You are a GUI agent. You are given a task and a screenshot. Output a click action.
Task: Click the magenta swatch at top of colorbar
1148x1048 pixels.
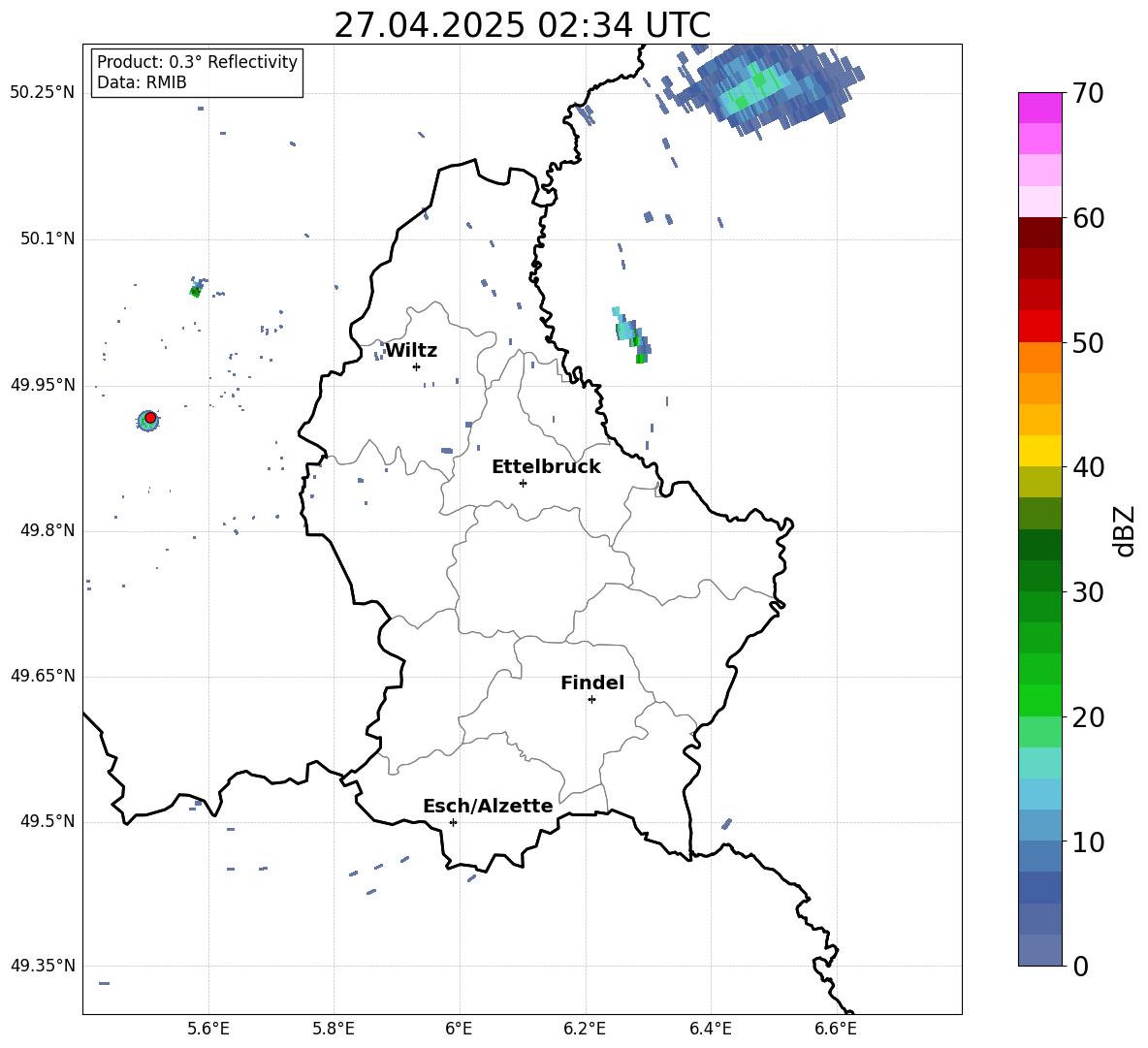tap(1040, 108)
